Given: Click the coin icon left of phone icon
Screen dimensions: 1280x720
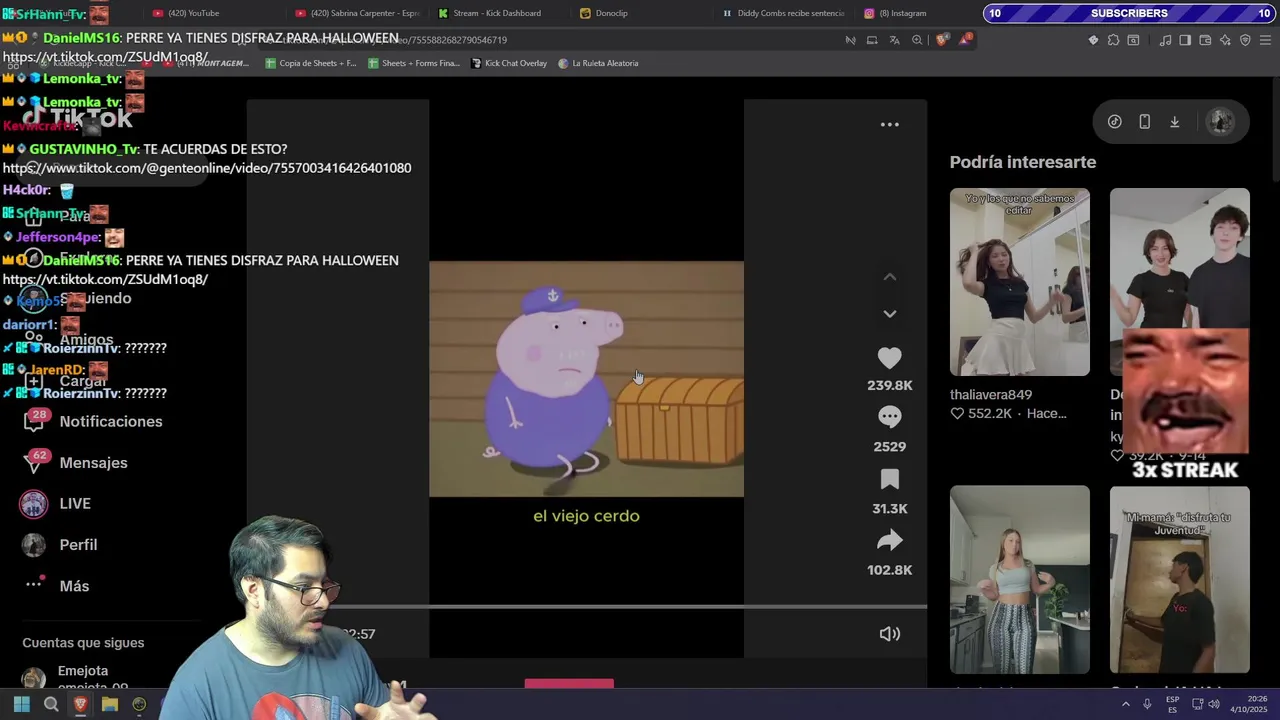Looking at the screenshot, I should 1114,121.
